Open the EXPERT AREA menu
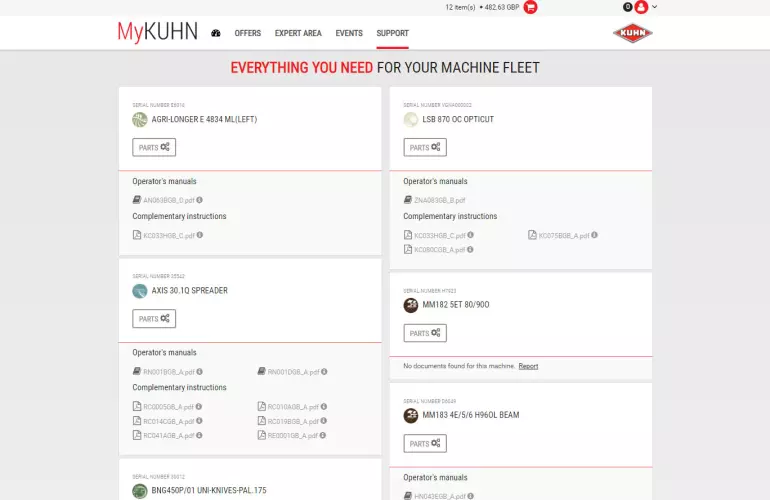770x500 pixels. click(x=298, y=33)
